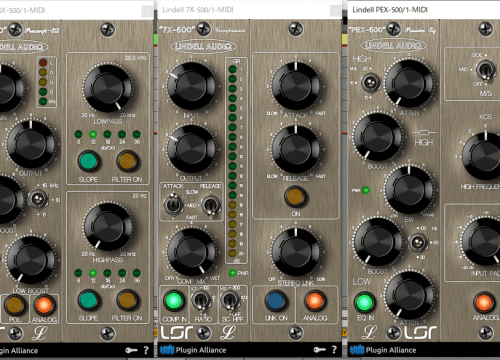Image resolution: width=500 pixels, height=360 pixels.
Task: Click the BW bandwidth knob on PEX-500
Action: click(409, 190)
